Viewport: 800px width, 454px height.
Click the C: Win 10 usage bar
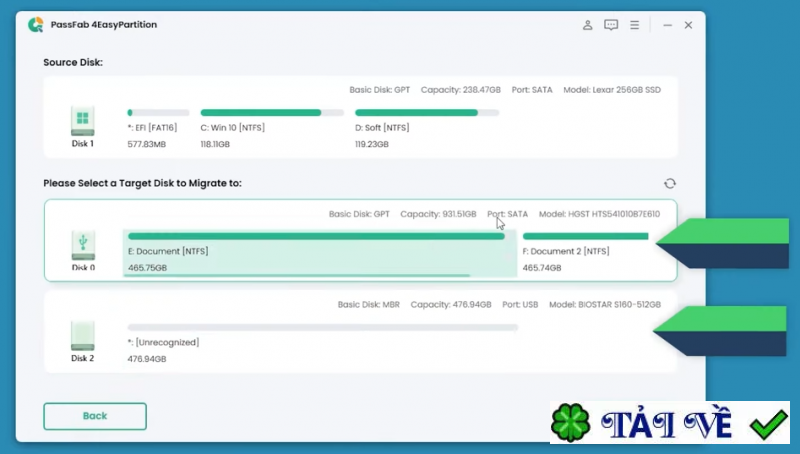tap(272, 113)
